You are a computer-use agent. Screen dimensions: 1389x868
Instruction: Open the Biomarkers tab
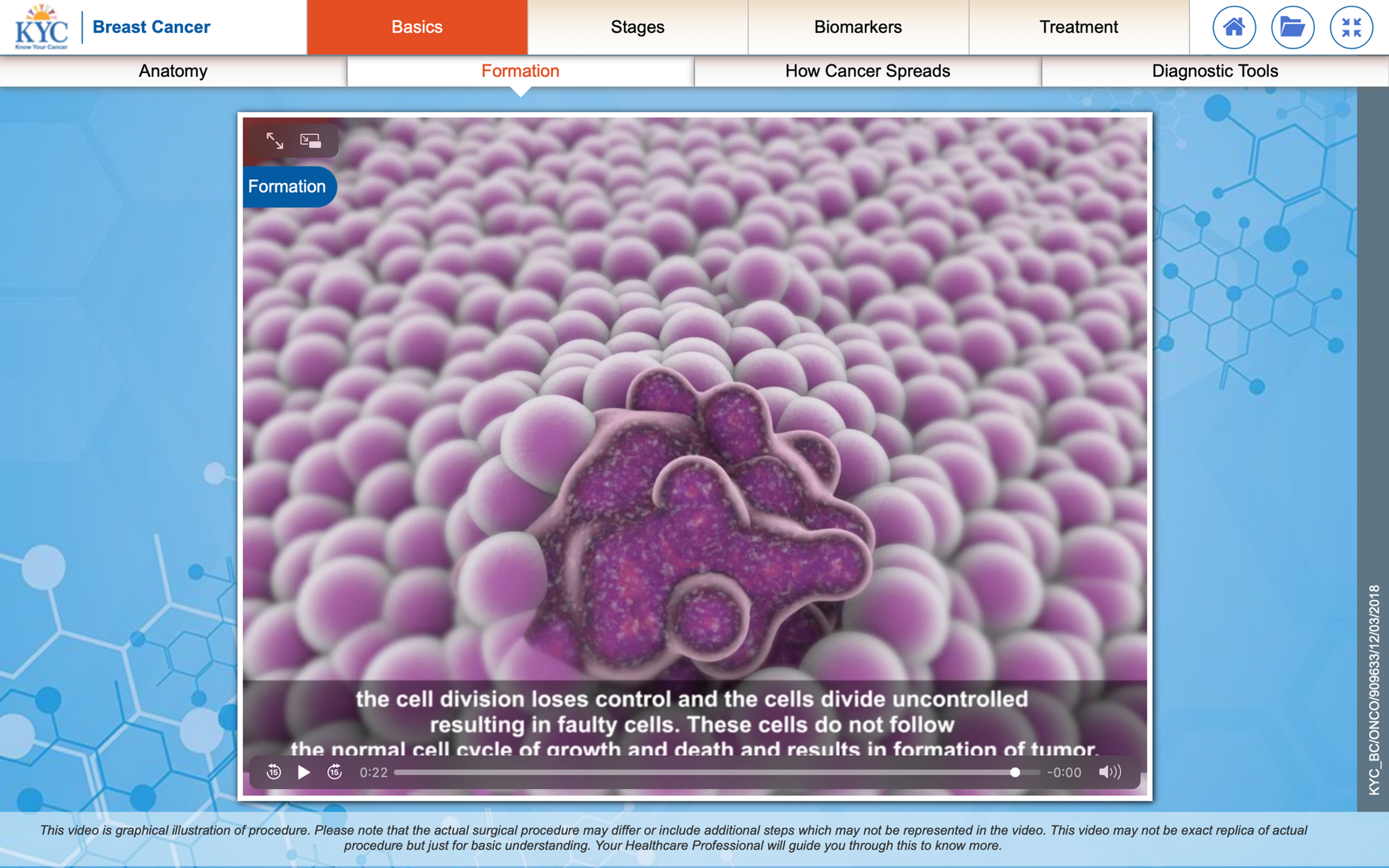pyautogui.click(x=858, y=27)
